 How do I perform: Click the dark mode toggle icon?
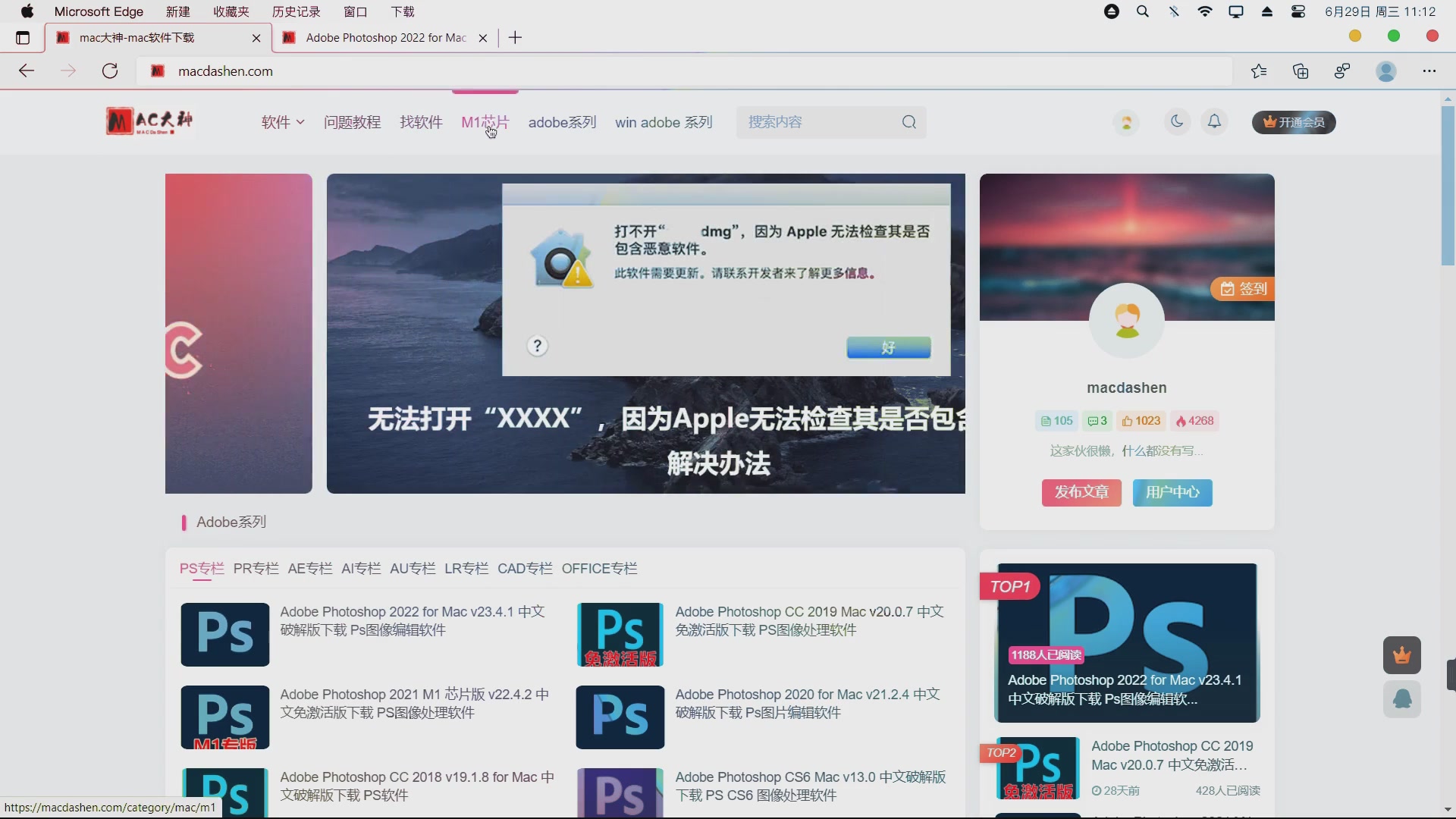(x=1177, y=121)
